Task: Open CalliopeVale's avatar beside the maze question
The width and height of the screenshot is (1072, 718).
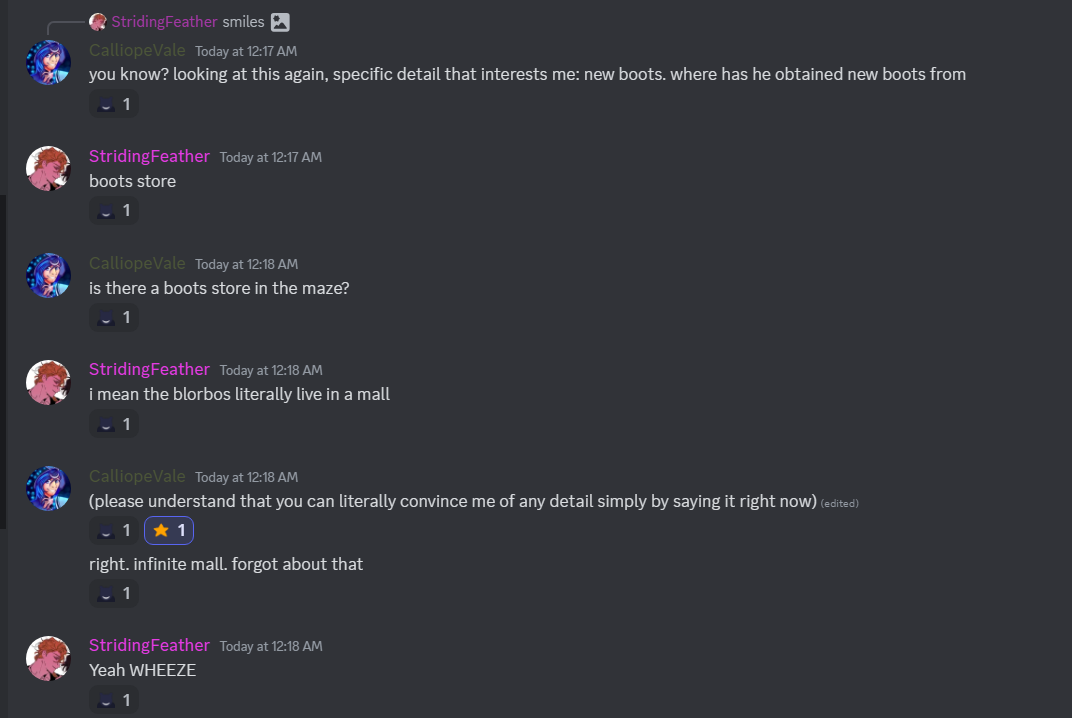Action: pyautogui.click(x=48, y=276)
